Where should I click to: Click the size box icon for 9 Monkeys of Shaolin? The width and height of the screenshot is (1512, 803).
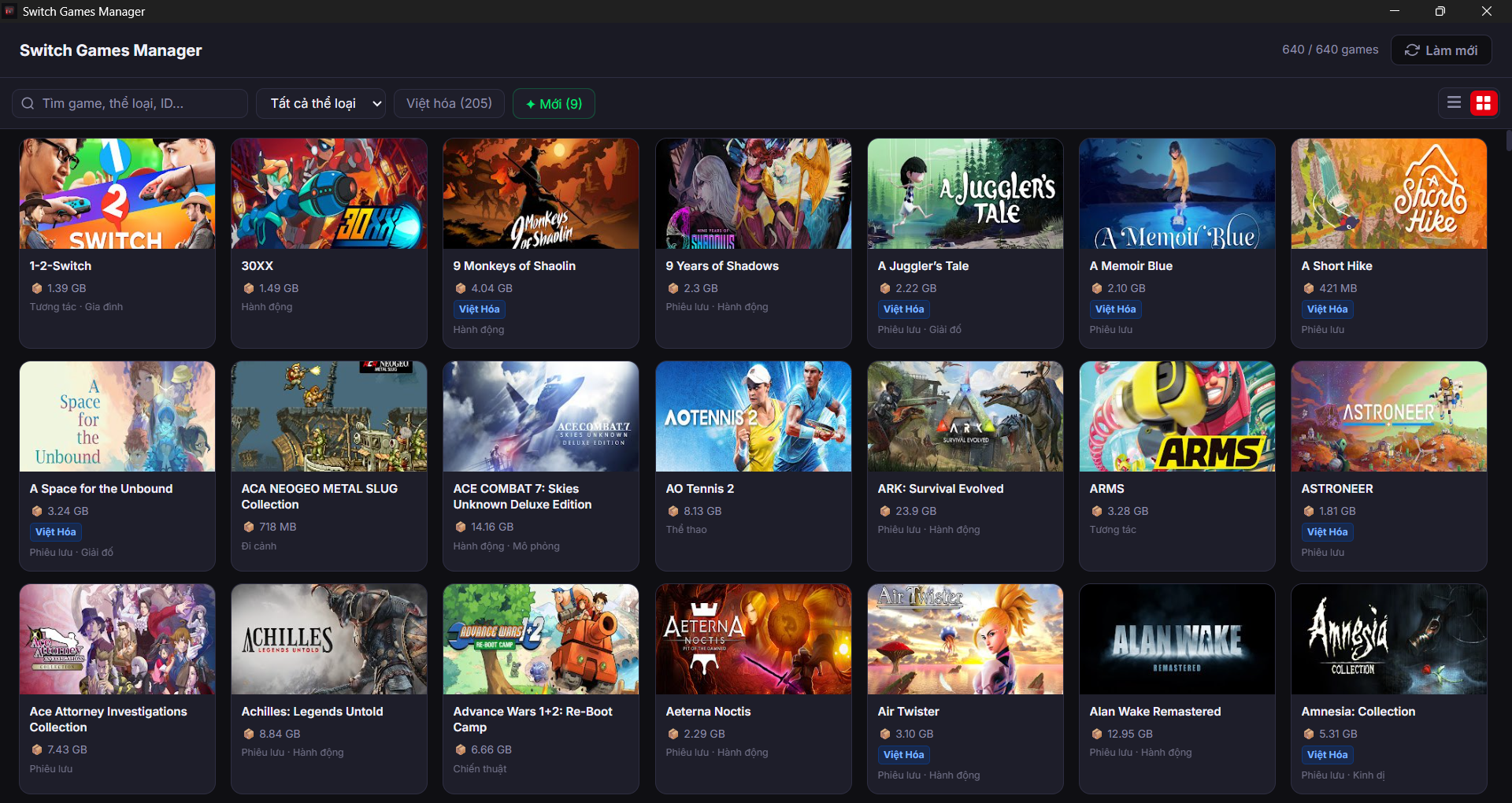tap(461, 289)
